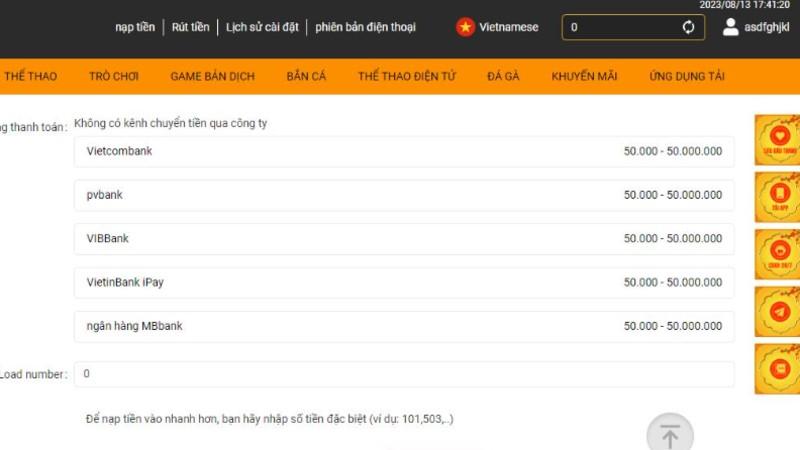Open the BẮN CÁ menu
Image resolution: width=800 pixels, height=450 pixels.
click(306, 77)
